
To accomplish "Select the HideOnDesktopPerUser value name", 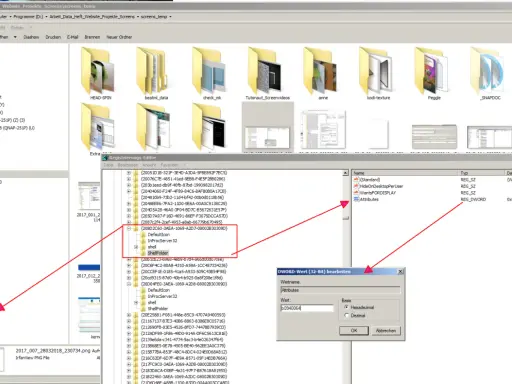I will click(x=381, y=186).
